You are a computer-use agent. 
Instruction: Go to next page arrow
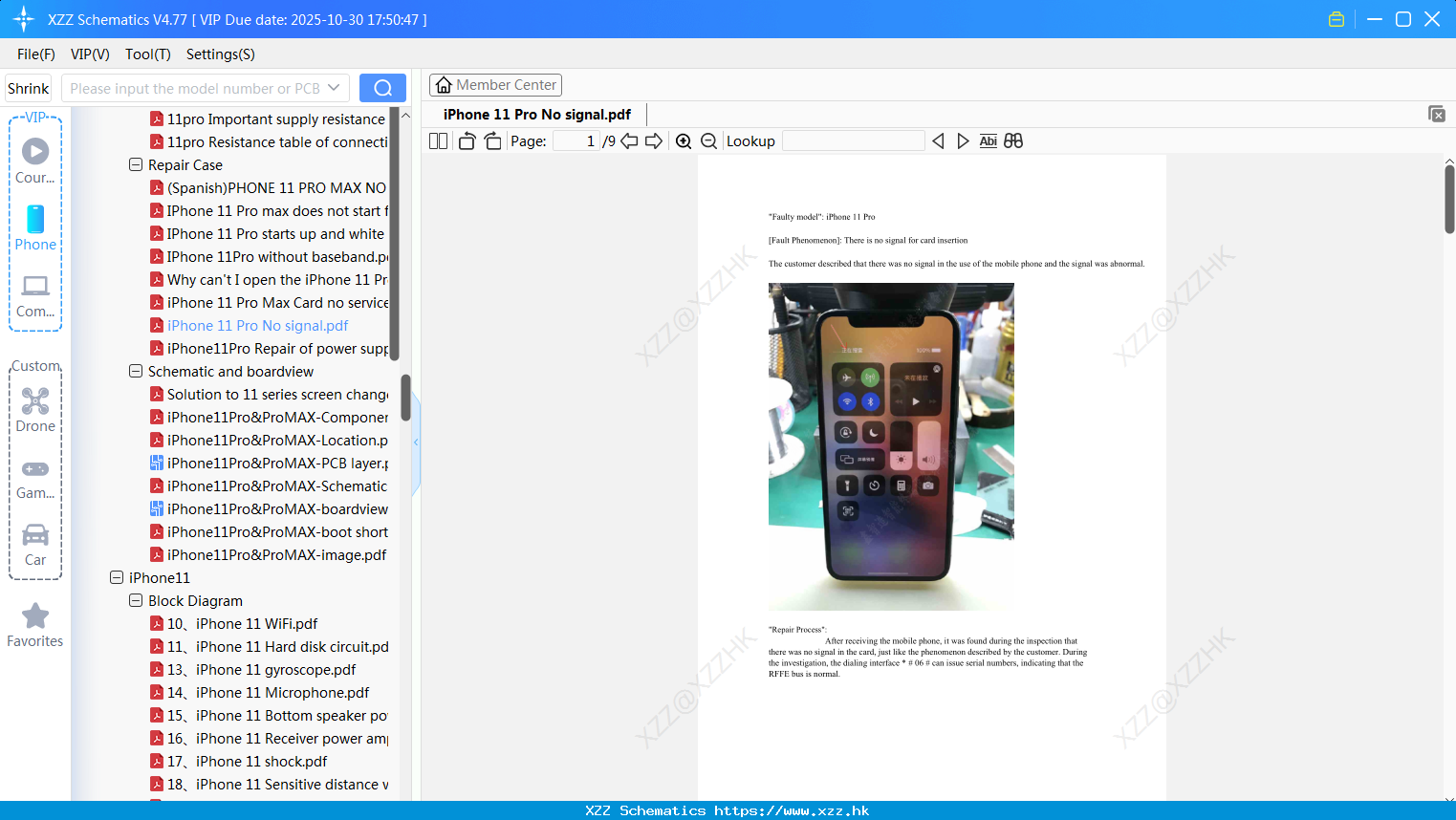point(654,141)
